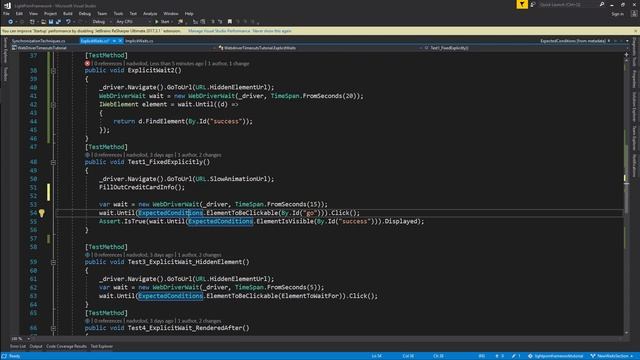640x360 pixels.
Task: Click the 0 references CodeLens above ExplicitWait2
Action: point(108,64)
